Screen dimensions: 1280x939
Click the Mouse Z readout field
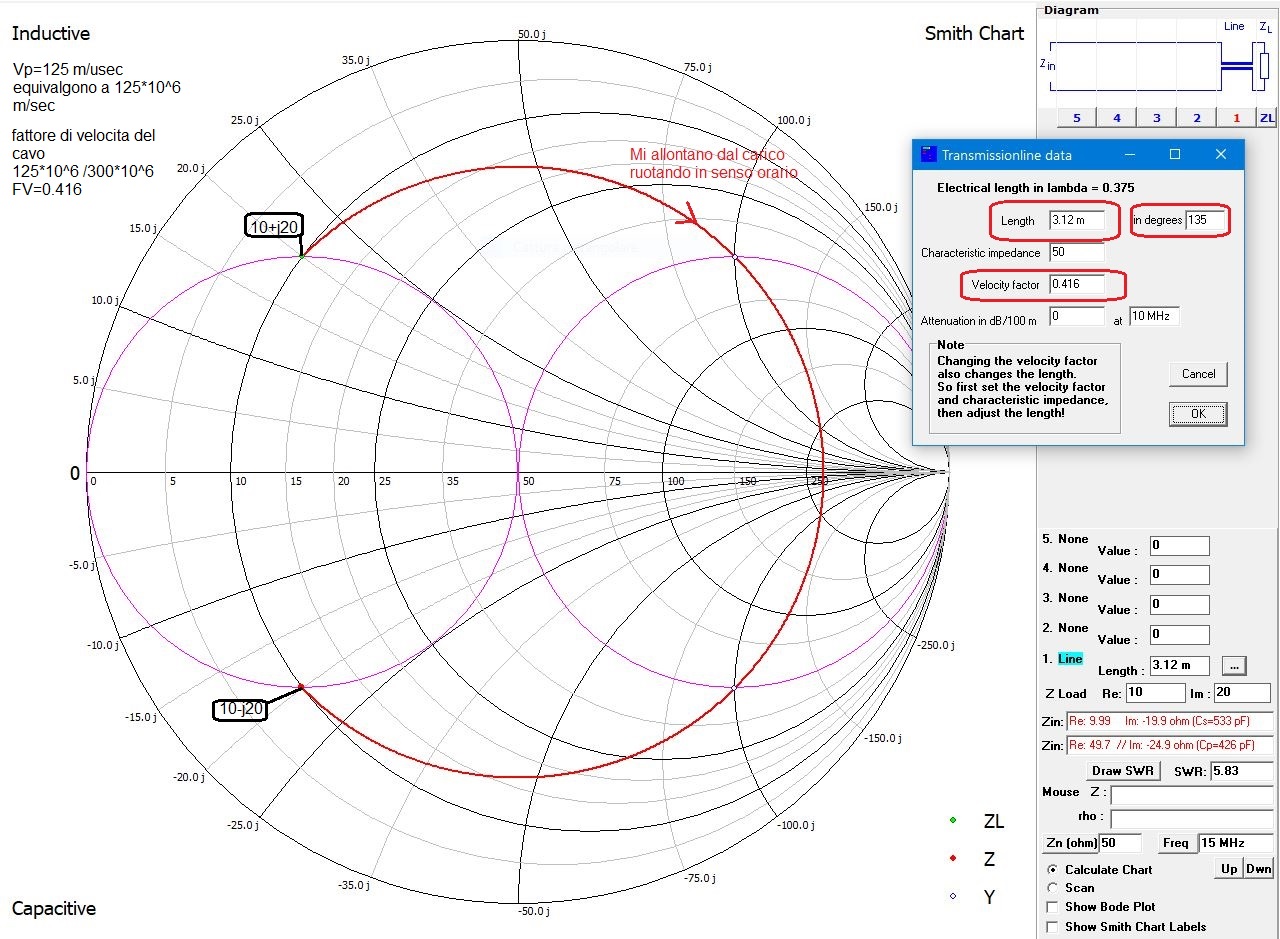1192,795
